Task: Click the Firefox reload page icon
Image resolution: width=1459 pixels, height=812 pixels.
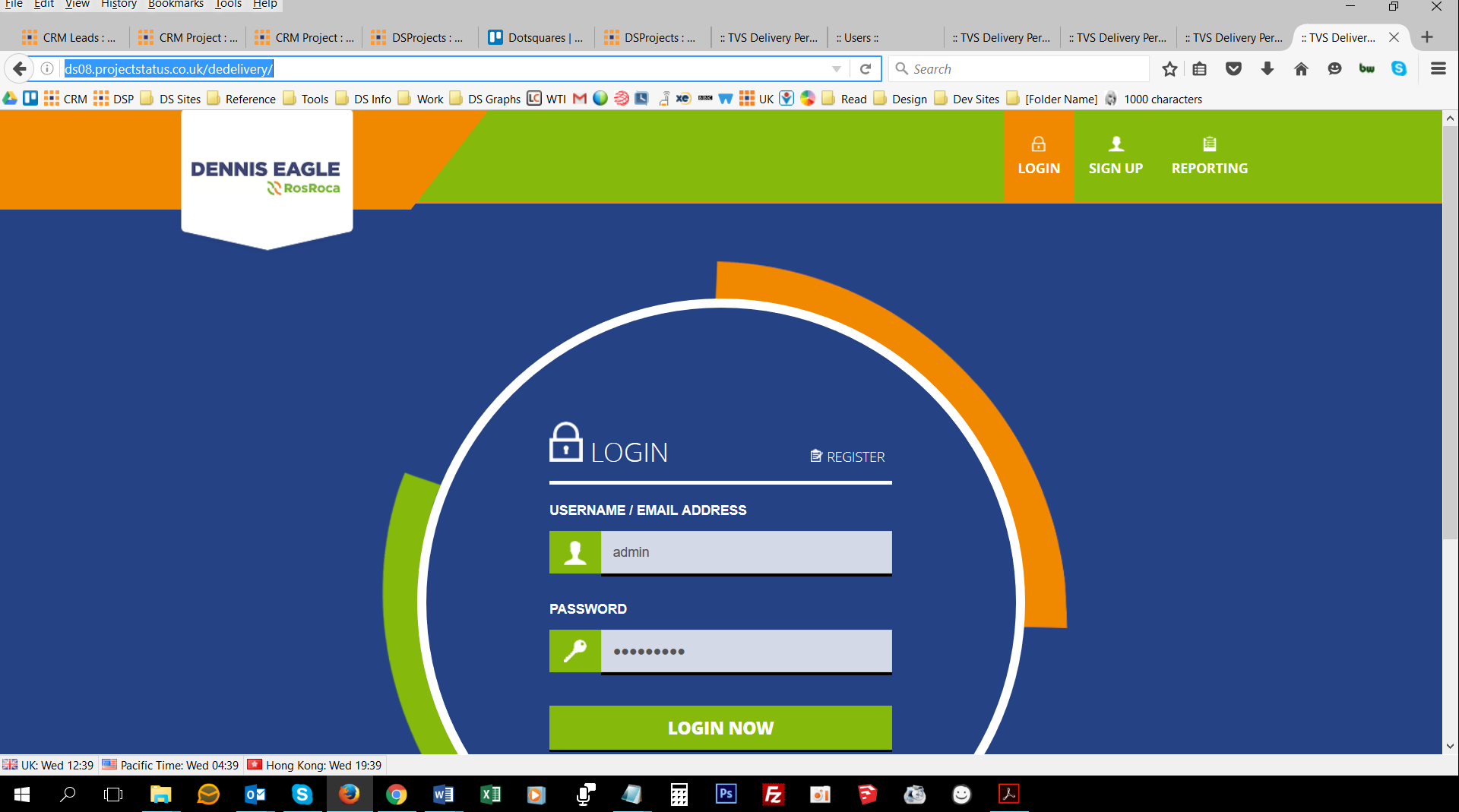Action: [x=865, y=69]
